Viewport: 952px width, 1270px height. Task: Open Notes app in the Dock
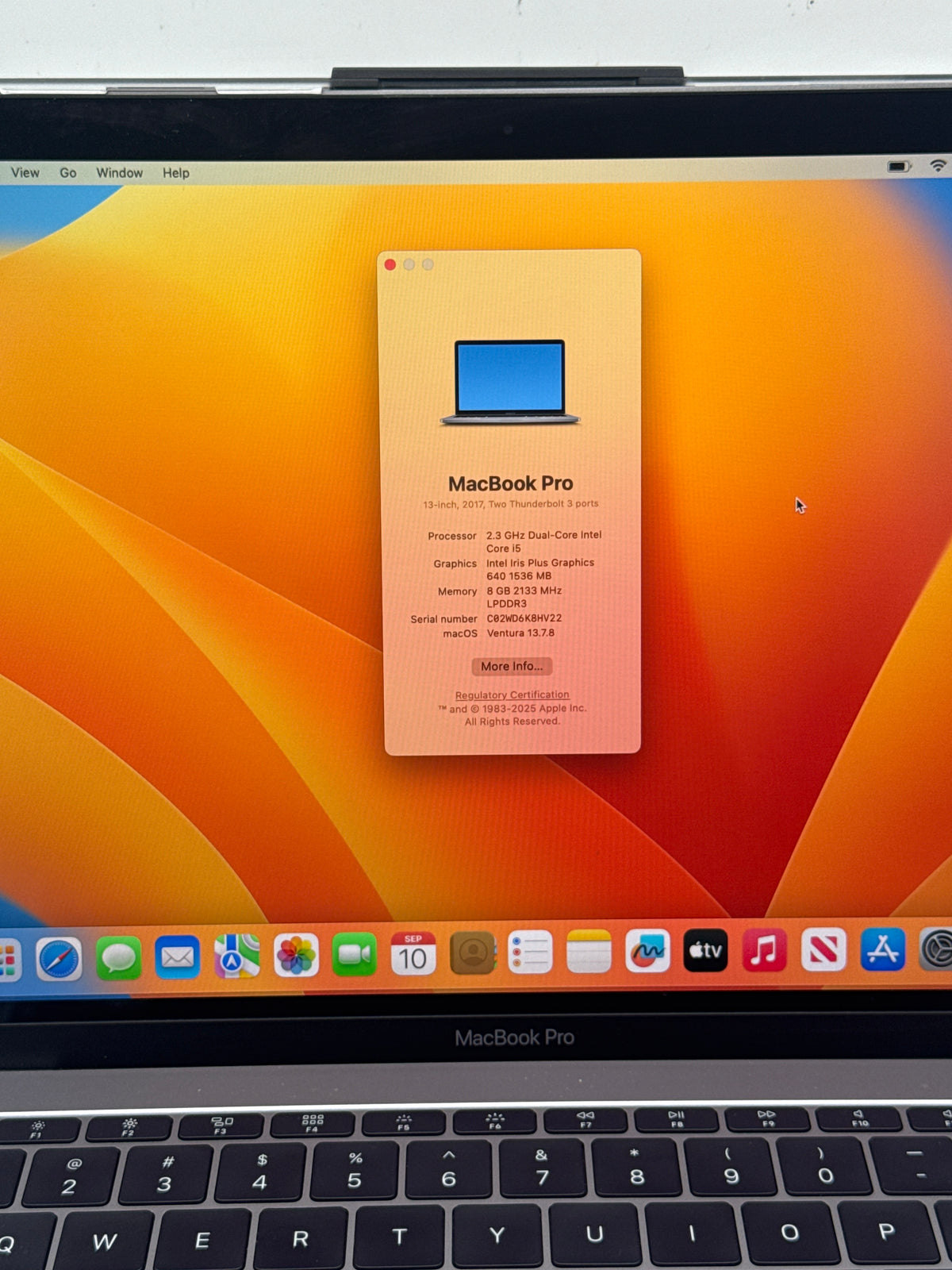click(589, 951)
